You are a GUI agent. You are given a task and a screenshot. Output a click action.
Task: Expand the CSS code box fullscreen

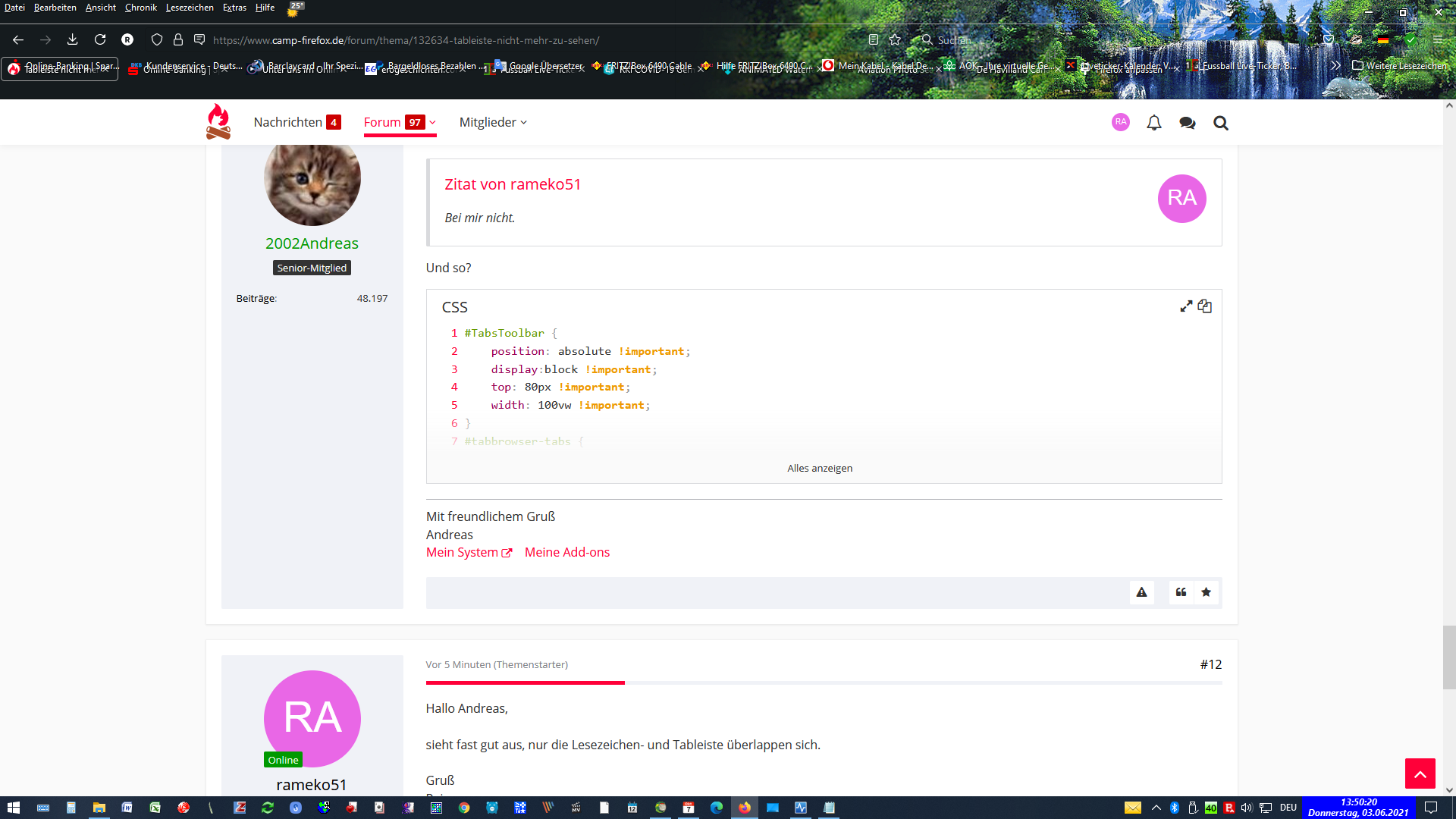1186,306
